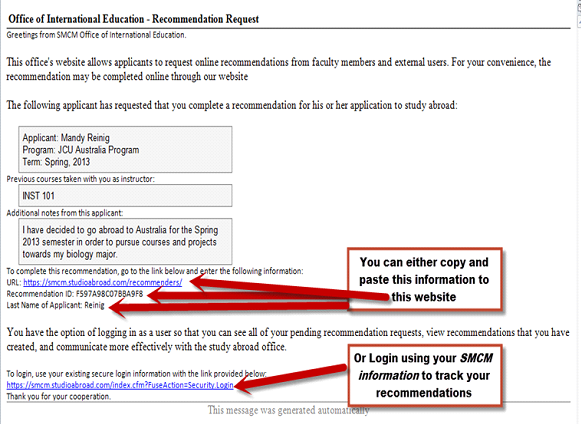
Task: Open the FuseAction=Security.Login link
Action: click(120, 385)
